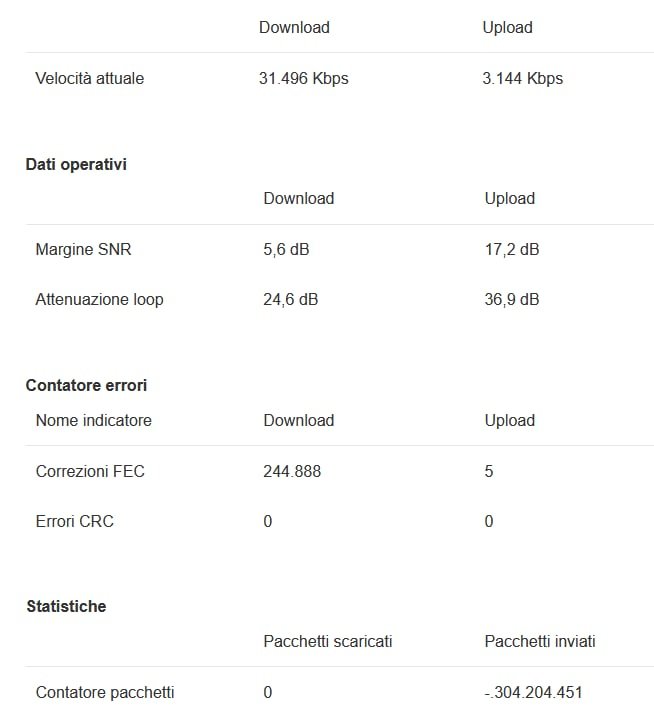Select the download speed 31.496 Kbps value
The image size is (654, 721).
[x=304, y=78]
